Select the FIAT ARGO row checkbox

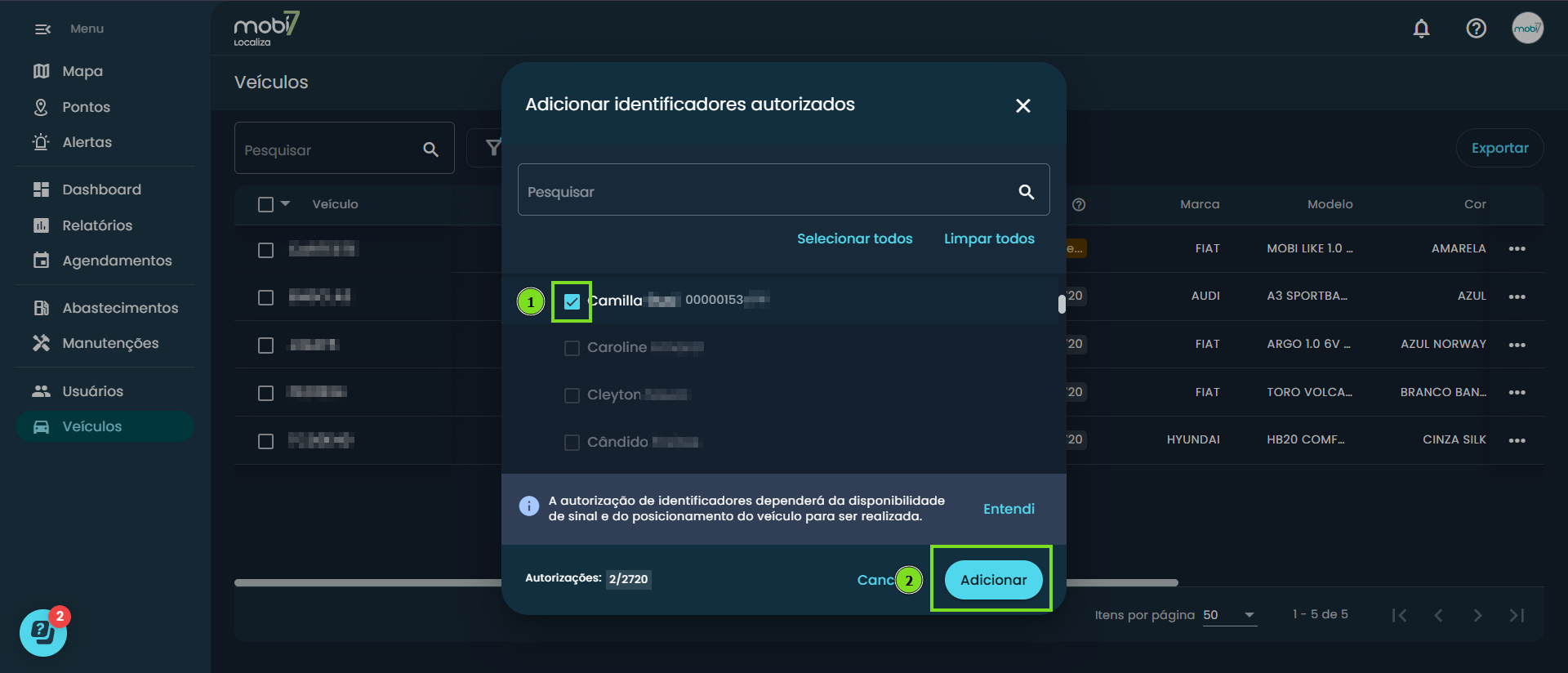pyautogui.click(x=265, y=345)
